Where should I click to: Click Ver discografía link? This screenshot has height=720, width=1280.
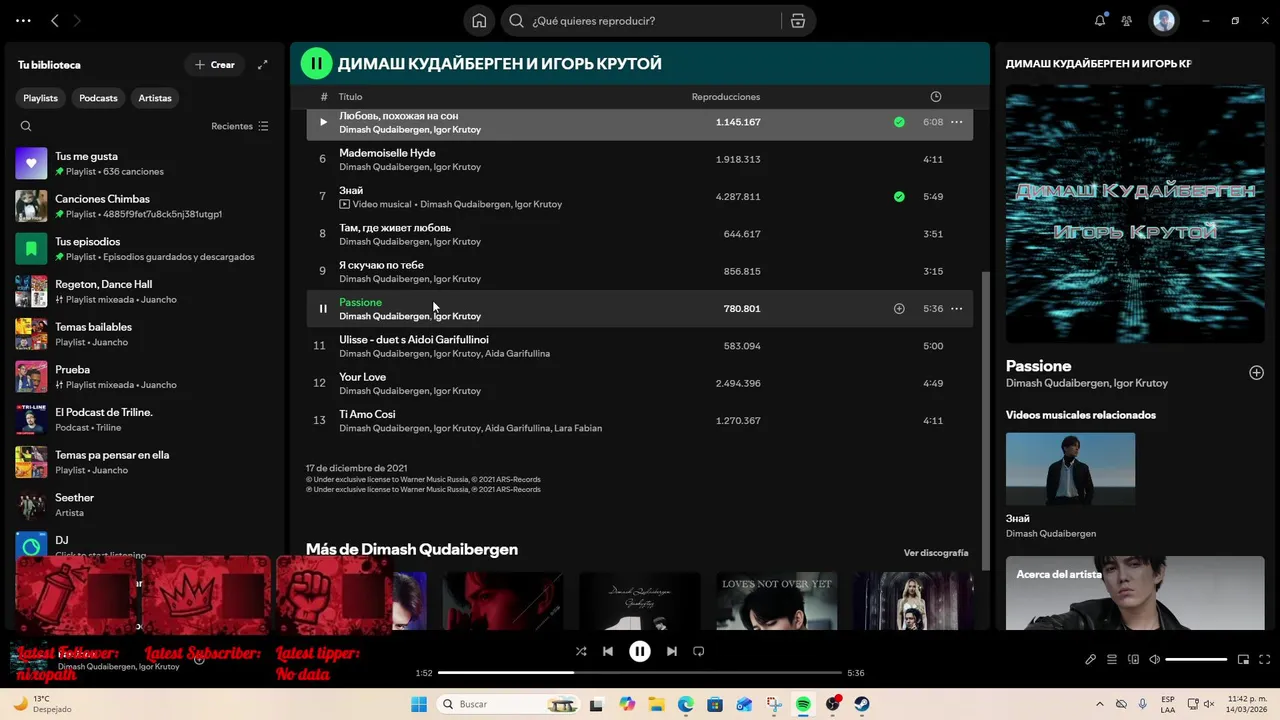click(x=936, y=553)
